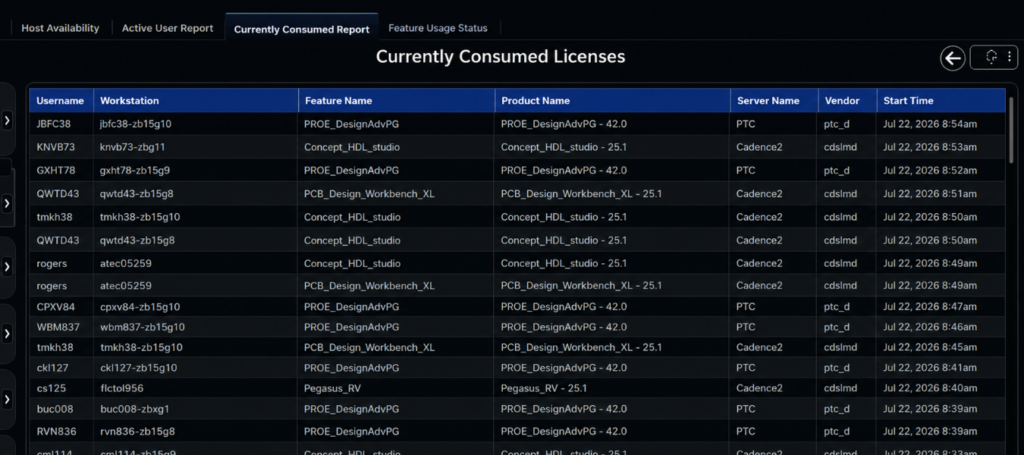Click start time Jul 22, 2026 8:53am
The image size is (1024, 455).
click(x=930, y=147)
